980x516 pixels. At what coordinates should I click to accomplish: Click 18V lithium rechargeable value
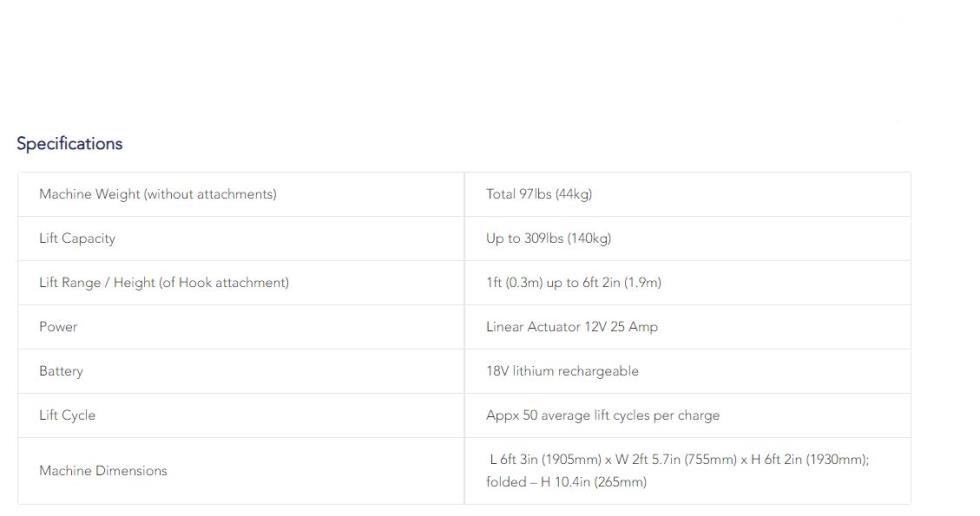point(562,371)
